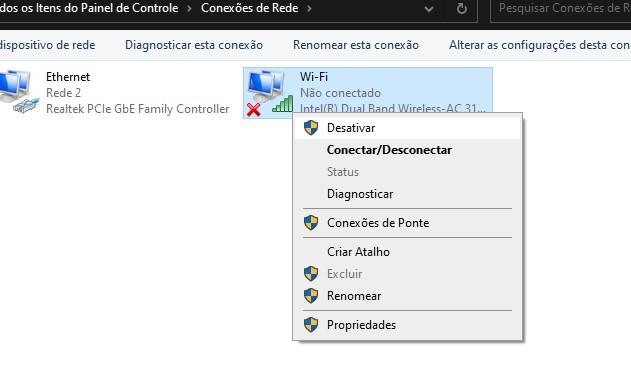Click the shield icon beside Conexões de Ponte
This screenshot has width=631, height=371.
[x=311, y=223]
